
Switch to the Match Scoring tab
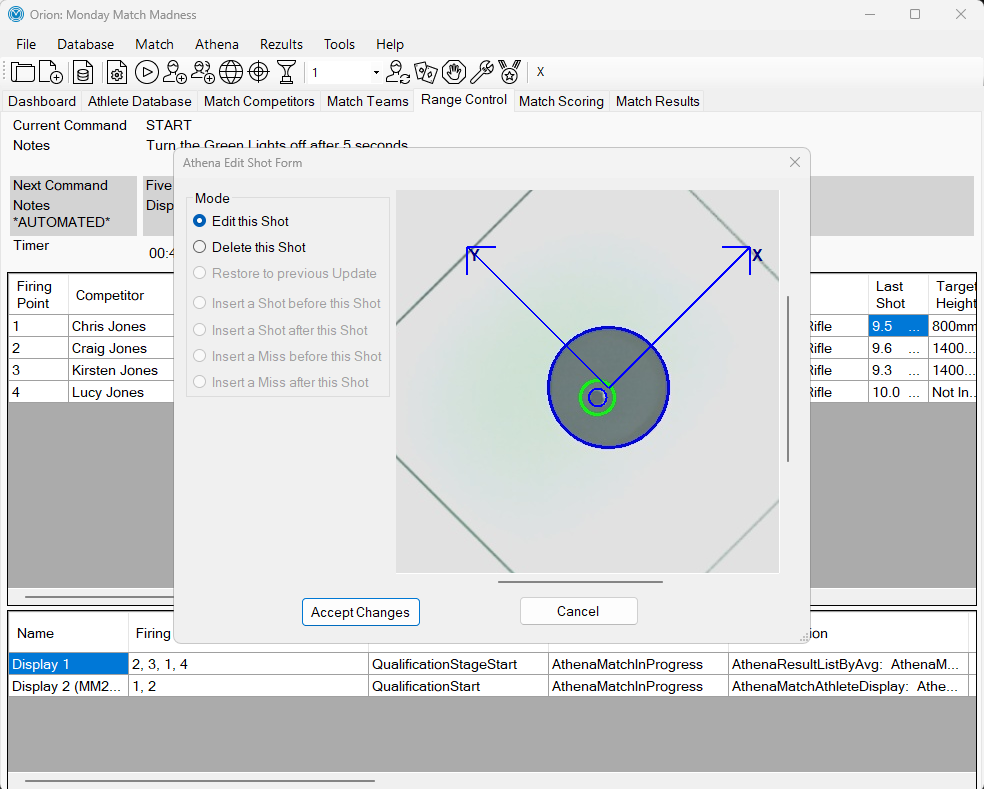tap(561, 102)
